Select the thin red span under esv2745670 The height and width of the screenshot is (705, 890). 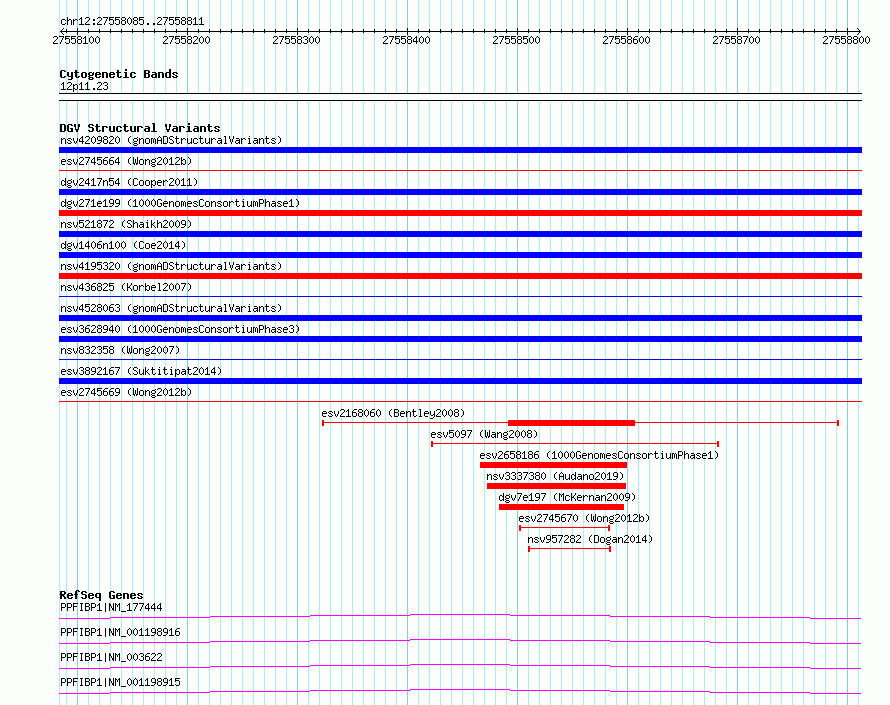tap(564, 528)
